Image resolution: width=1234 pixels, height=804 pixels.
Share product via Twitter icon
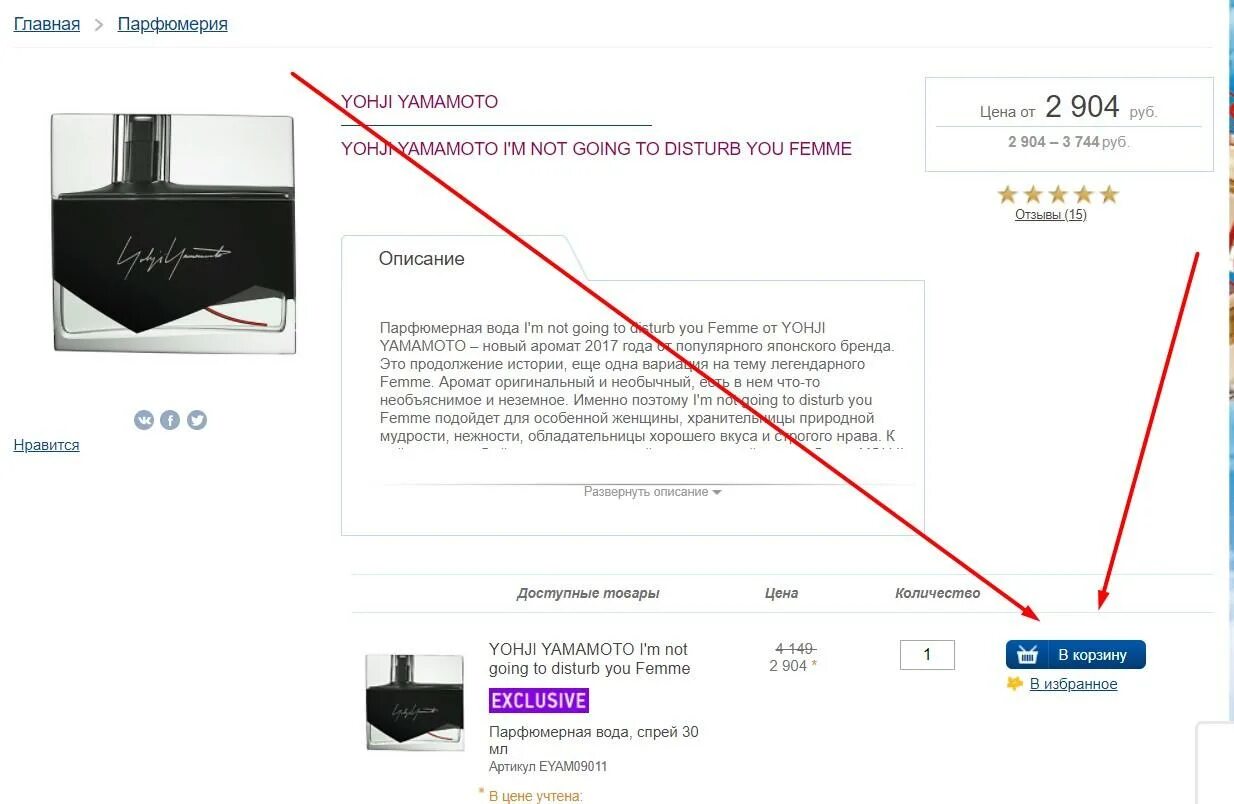[x=197, y=420]
